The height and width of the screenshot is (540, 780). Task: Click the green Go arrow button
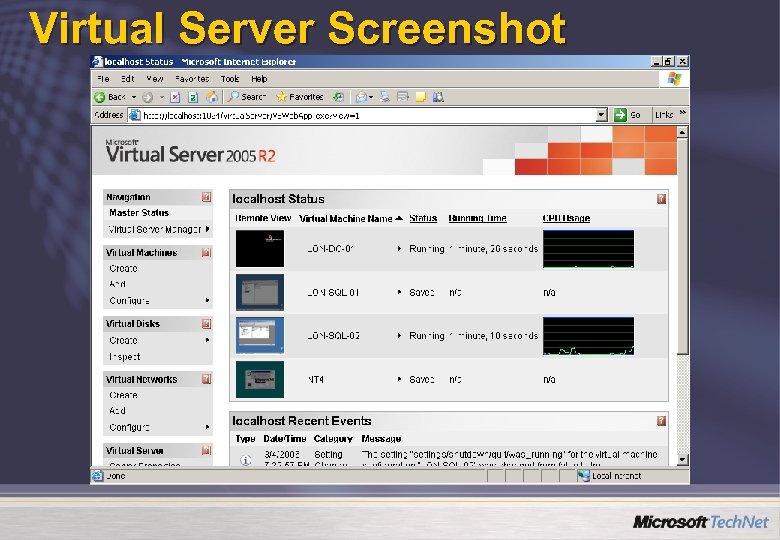coord(620,115)
